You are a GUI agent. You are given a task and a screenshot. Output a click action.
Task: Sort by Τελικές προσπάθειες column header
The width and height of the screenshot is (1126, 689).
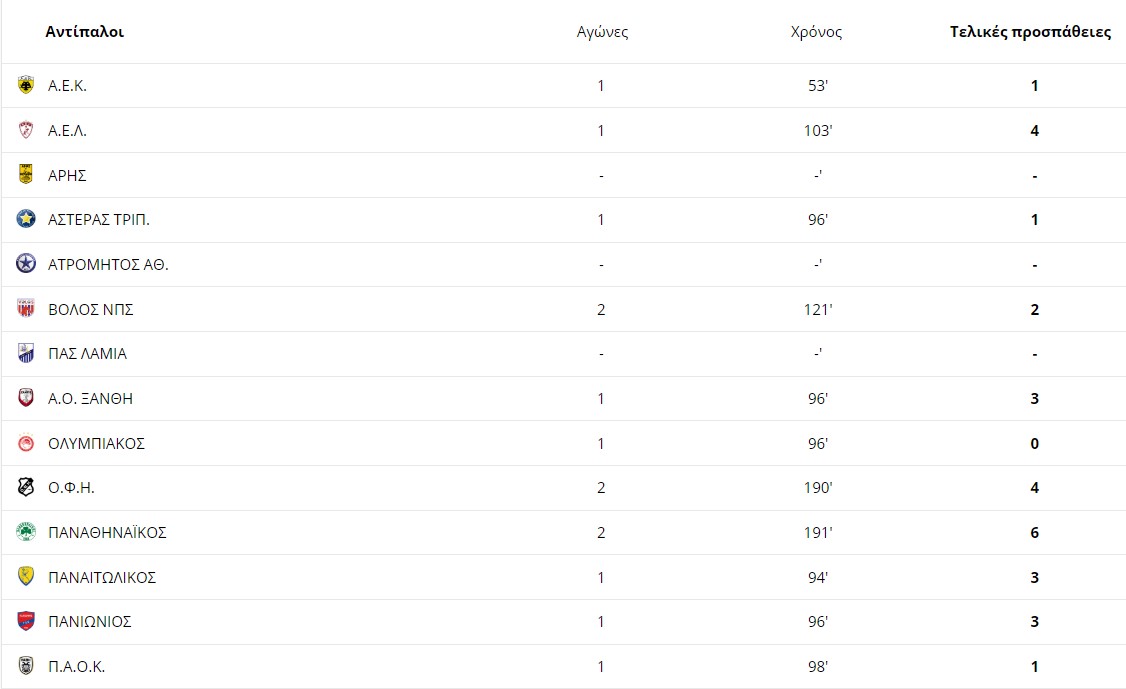(x=1030, y=32)
